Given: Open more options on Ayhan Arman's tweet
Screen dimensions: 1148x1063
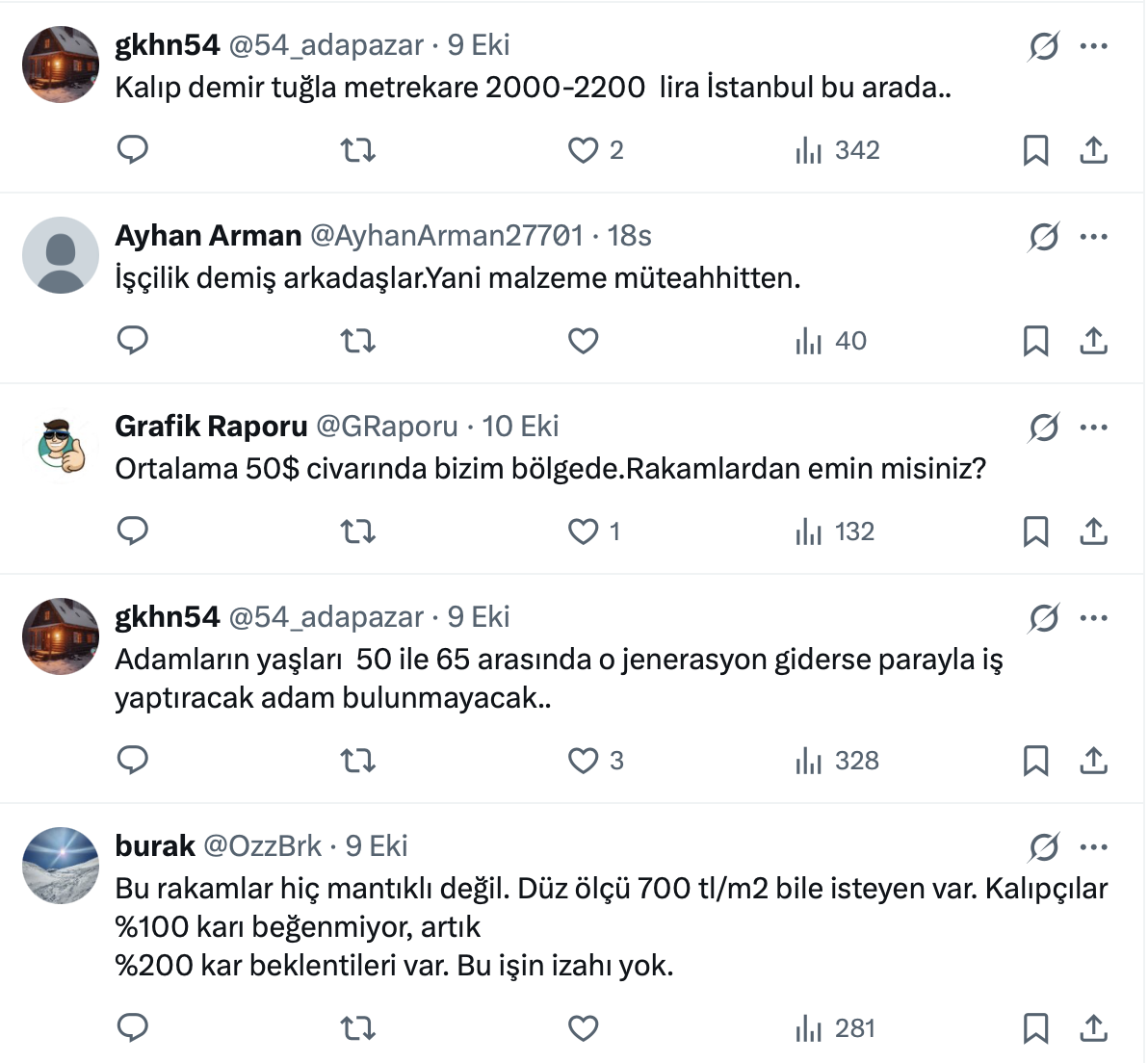Looking at the screenshot, I should 1094,237.
